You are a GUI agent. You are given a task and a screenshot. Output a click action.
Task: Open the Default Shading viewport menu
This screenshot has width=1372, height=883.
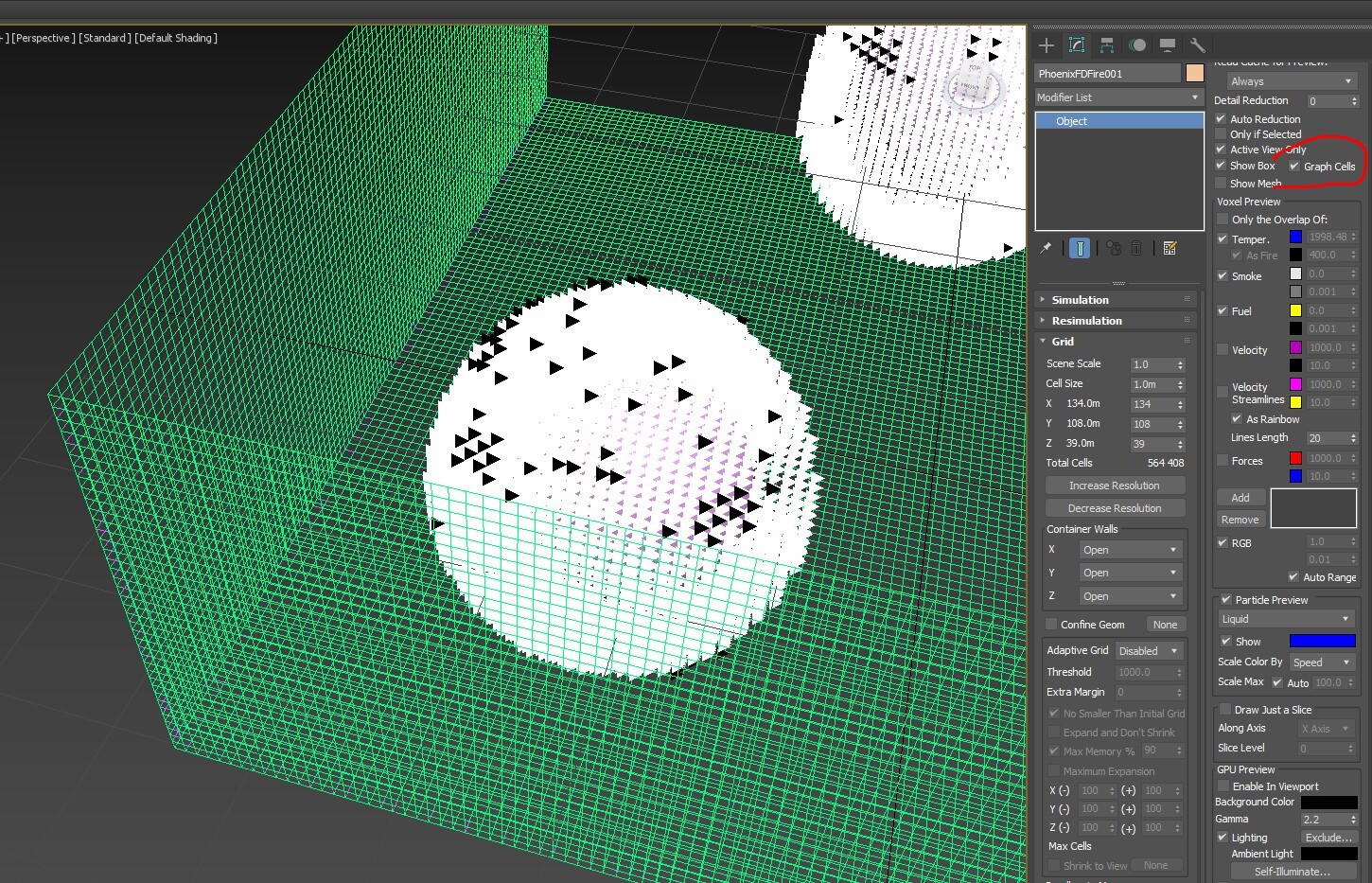pos(176,38)
